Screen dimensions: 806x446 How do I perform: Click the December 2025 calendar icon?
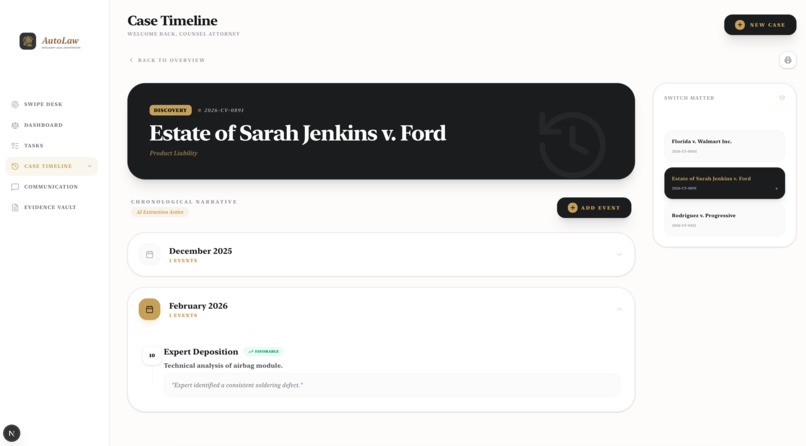pos(150,254)
